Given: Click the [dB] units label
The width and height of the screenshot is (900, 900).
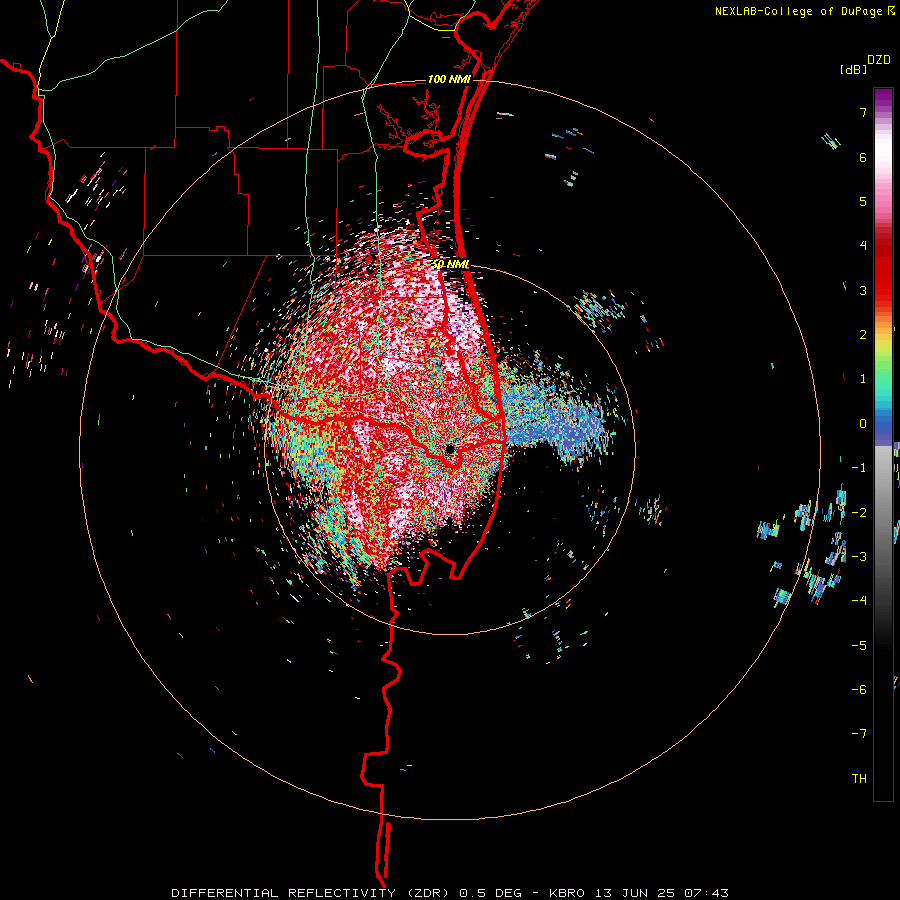Looking at the screenshot, I should coord(853,69).
